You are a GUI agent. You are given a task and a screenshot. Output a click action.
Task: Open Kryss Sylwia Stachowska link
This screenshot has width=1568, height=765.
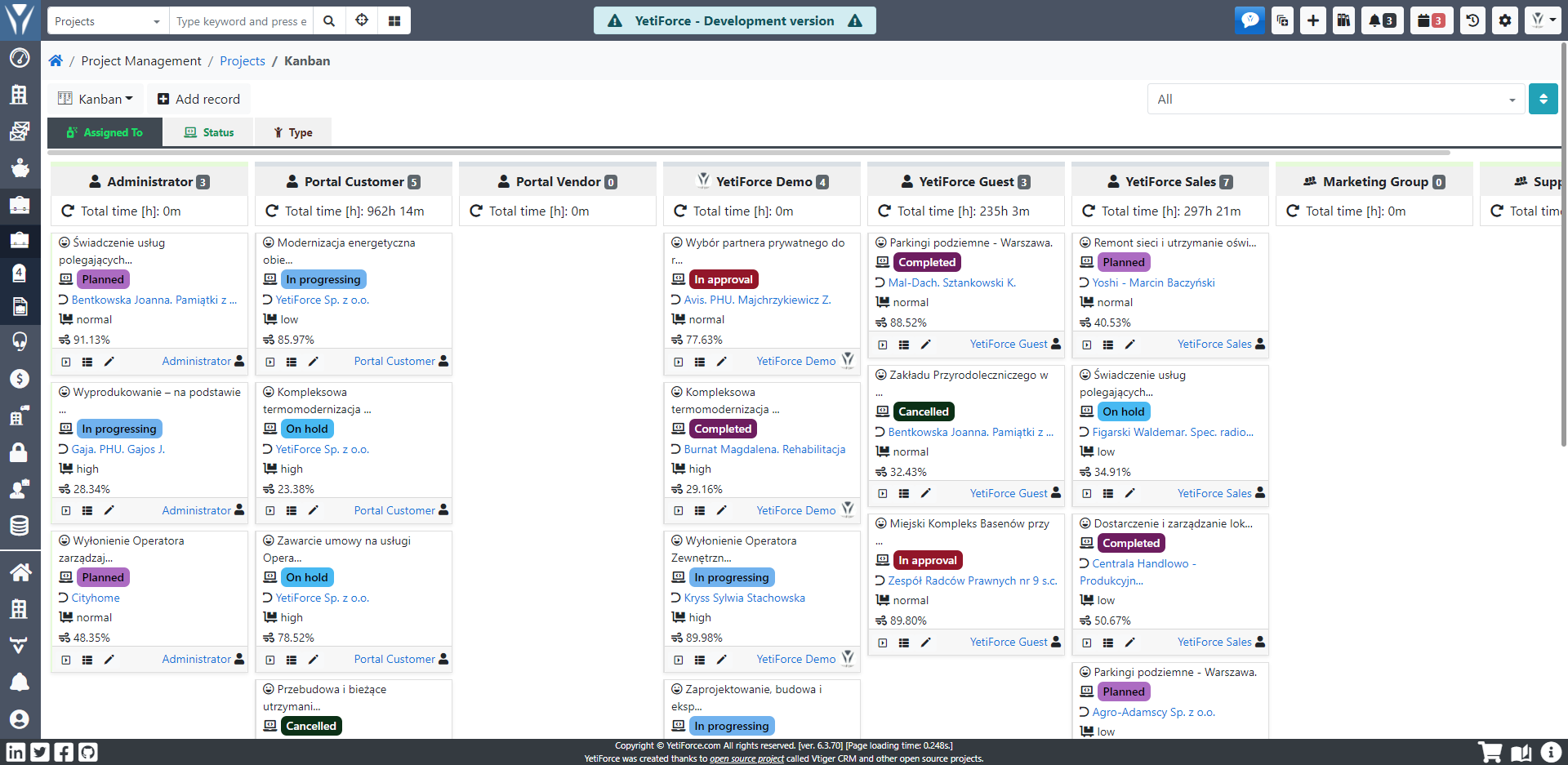click(744, 598)
